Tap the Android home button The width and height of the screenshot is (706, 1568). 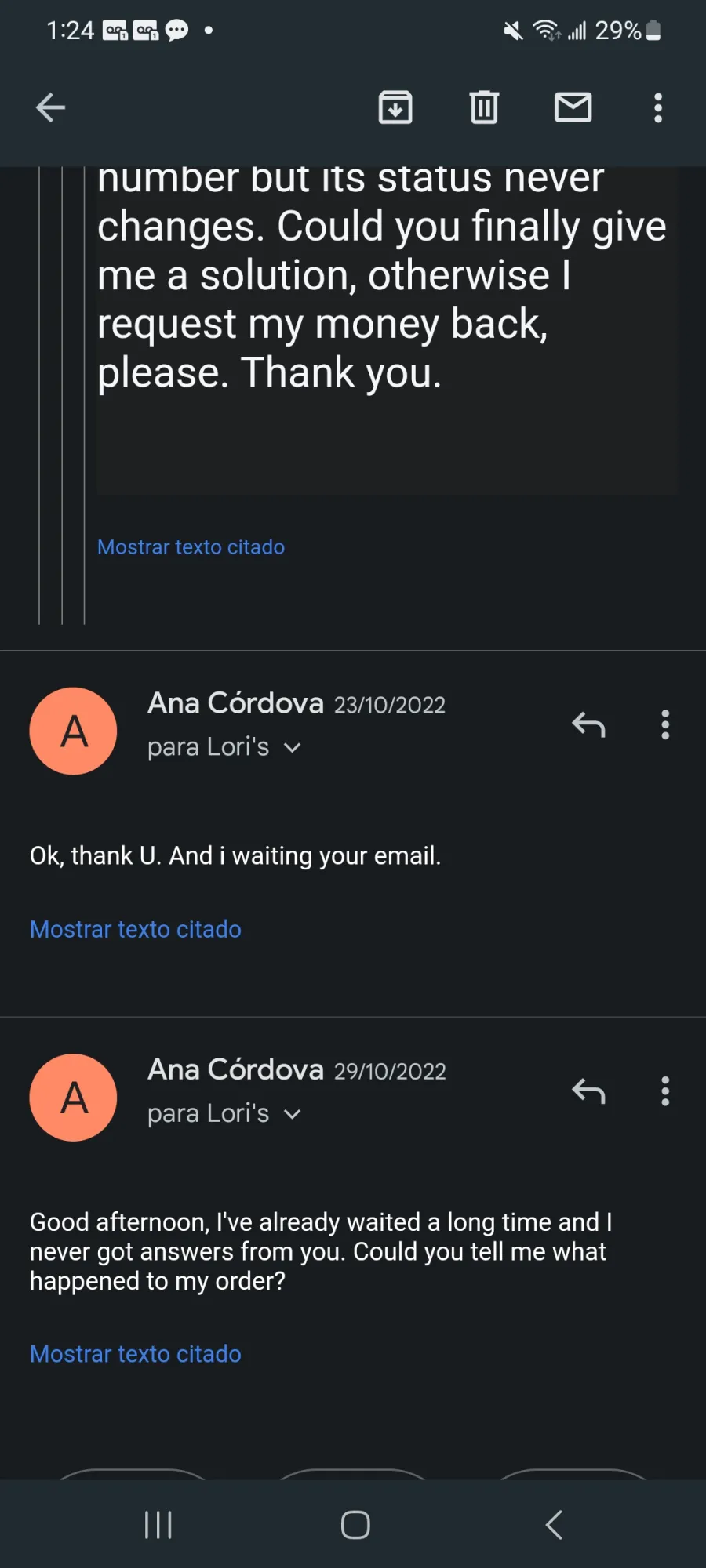(355, 1525)
